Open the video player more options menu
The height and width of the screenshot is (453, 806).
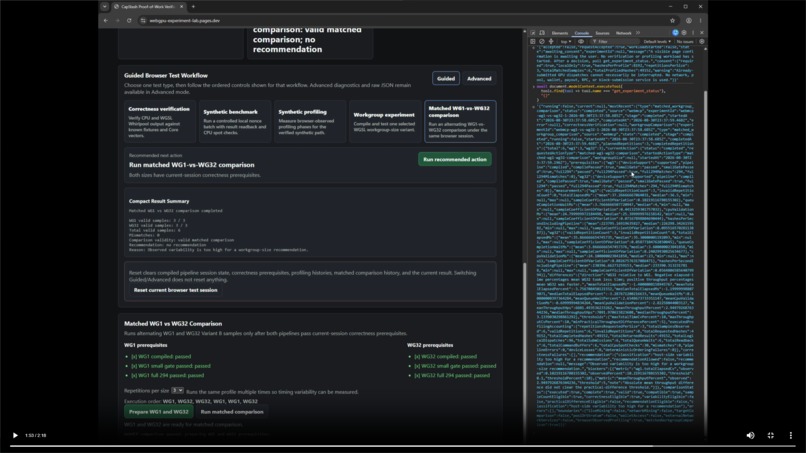click(791, 435)
